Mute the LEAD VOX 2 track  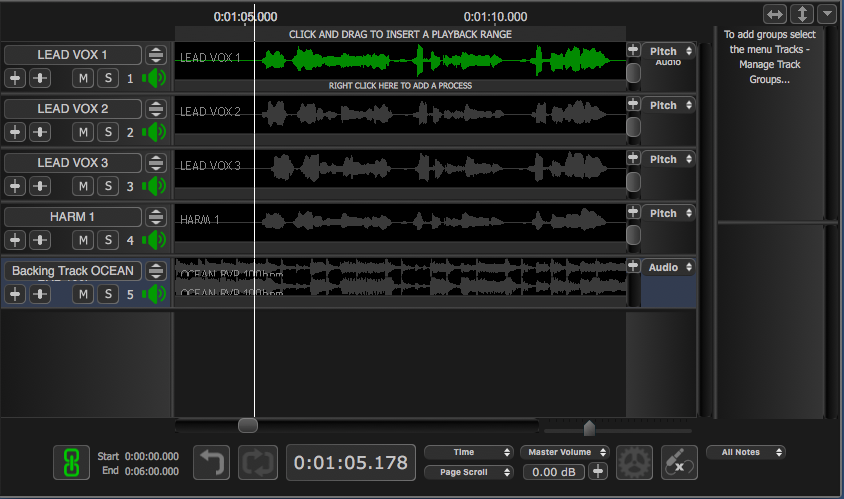click(83, 132)
